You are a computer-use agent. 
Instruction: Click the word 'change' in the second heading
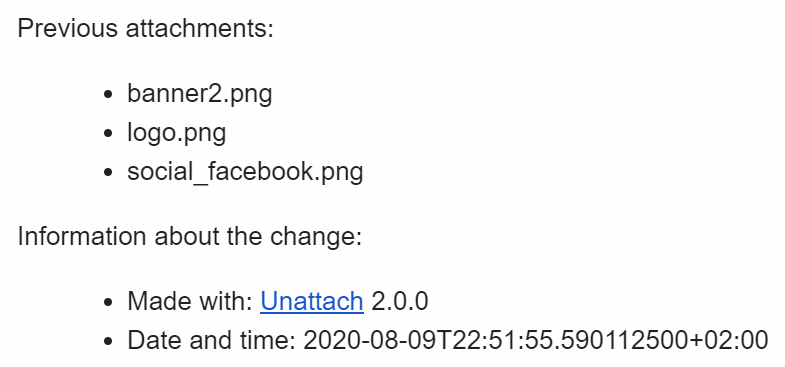coord(312,237)
